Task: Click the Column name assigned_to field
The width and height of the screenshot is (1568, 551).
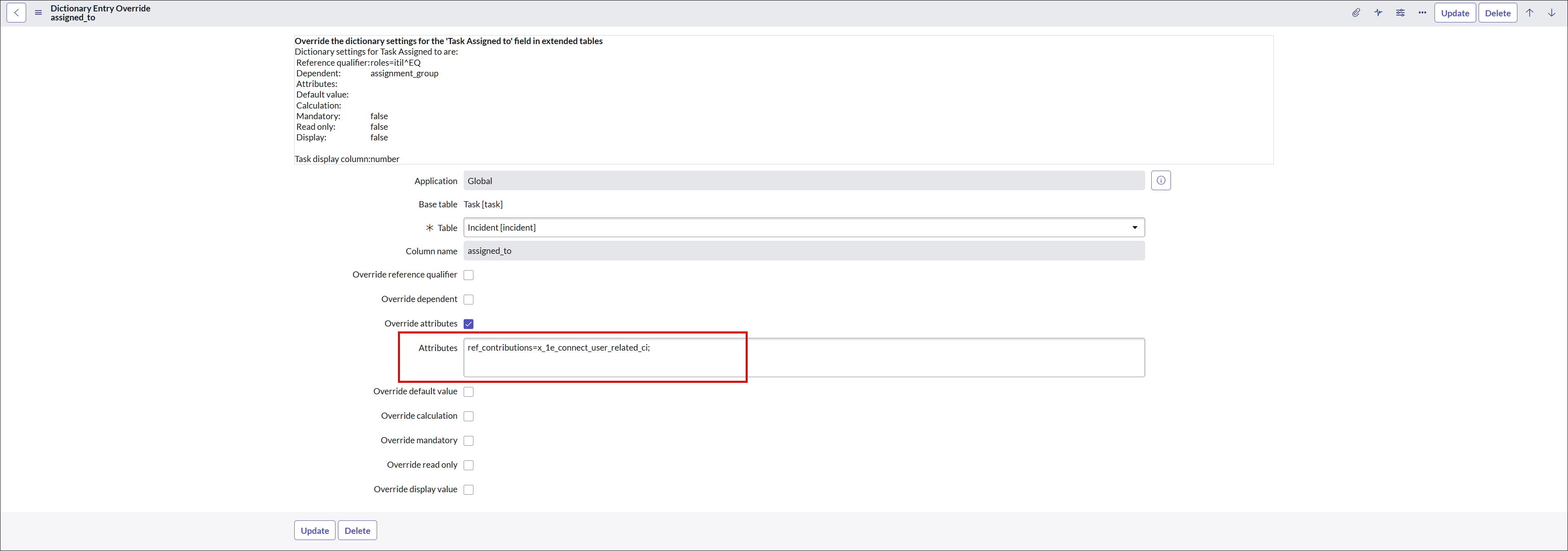Action: pos(804,251)
